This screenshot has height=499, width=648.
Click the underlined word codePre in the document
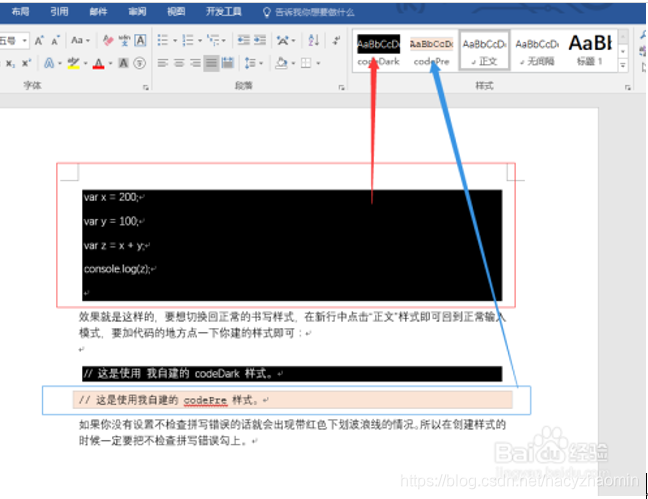pyautogui.click(x=205, y=400)
